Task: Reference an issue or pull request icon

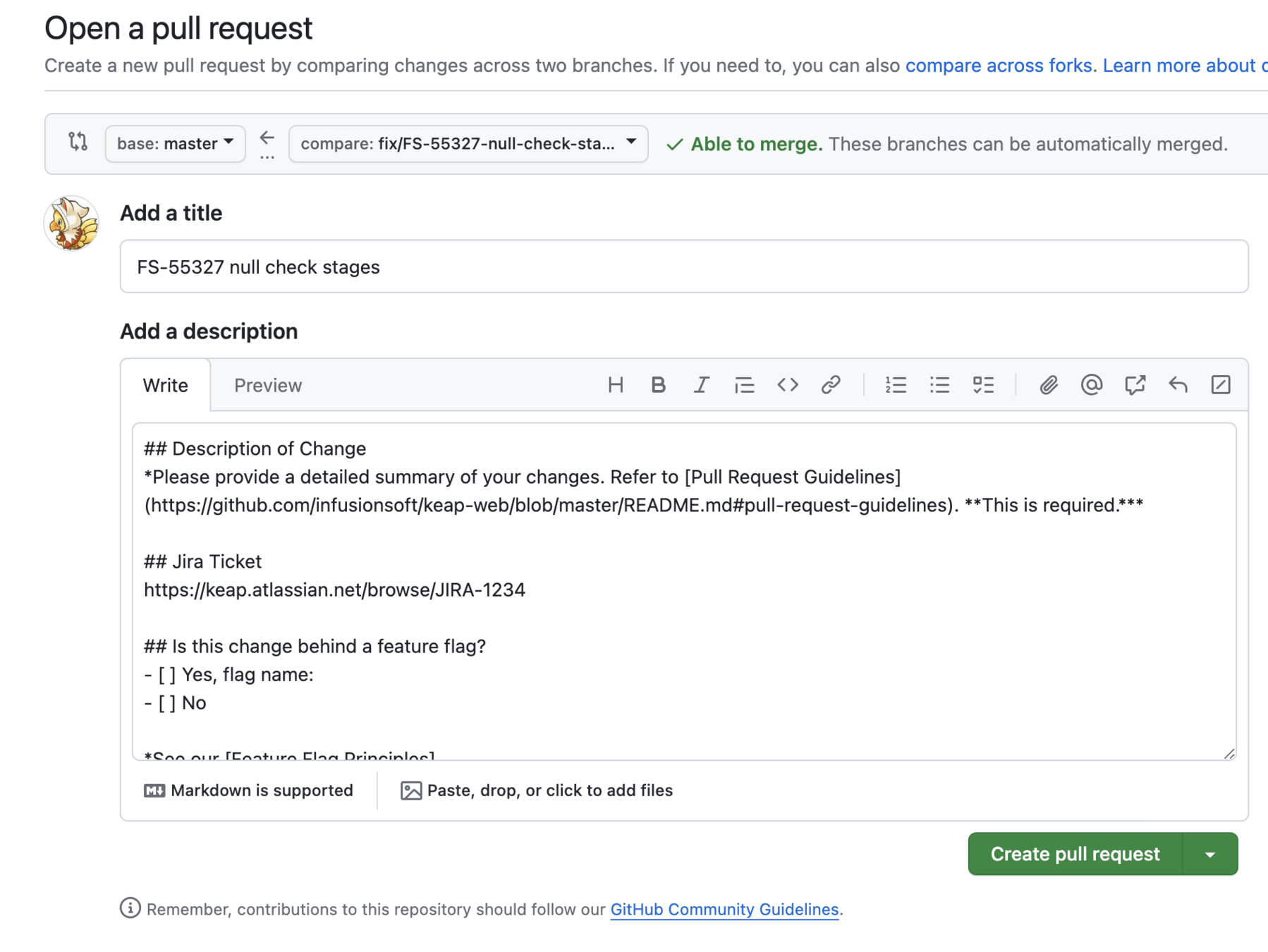Action: (x=1135, y=385)
